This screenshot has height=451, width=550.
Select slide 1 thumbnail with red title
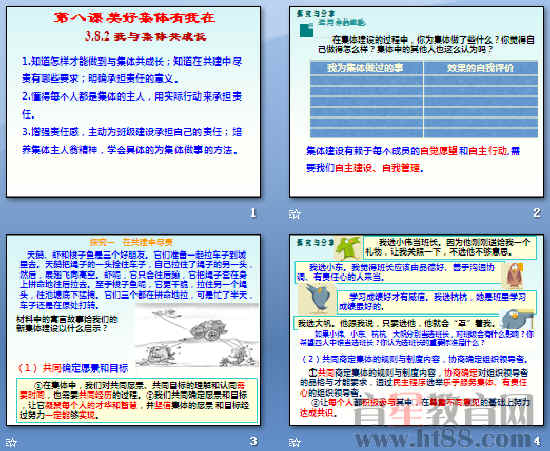click(134, 102)
